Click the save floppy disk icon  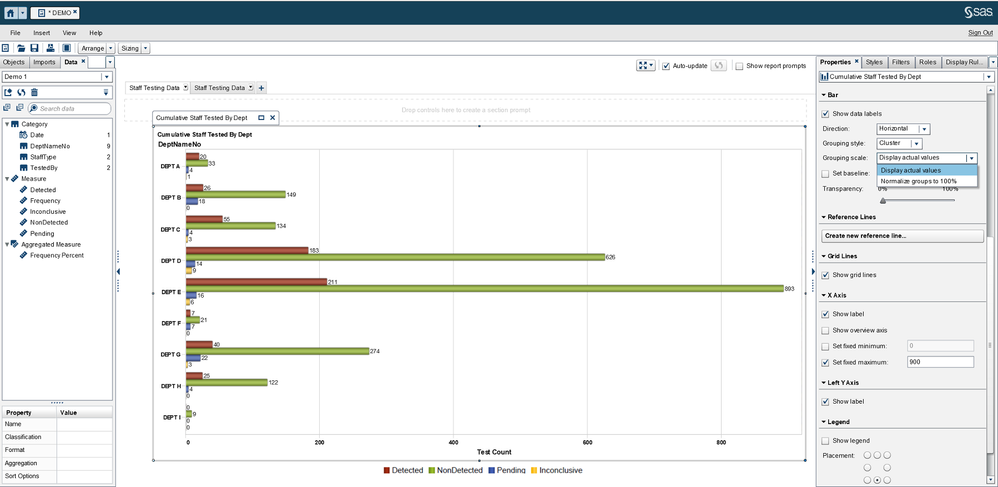tap(34, 48)
